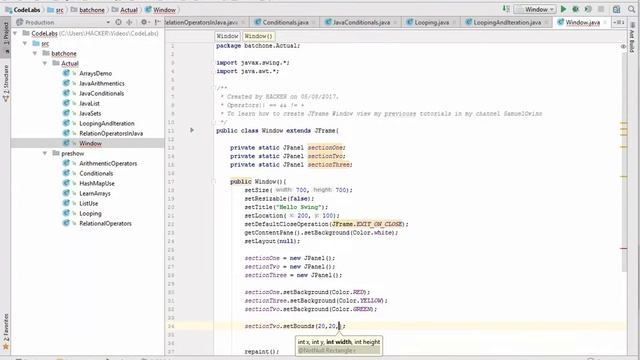The width and height of the screenshot is (640, 360).
Task: Click the repaint(); code line
Action: click(x=262, y=351)
